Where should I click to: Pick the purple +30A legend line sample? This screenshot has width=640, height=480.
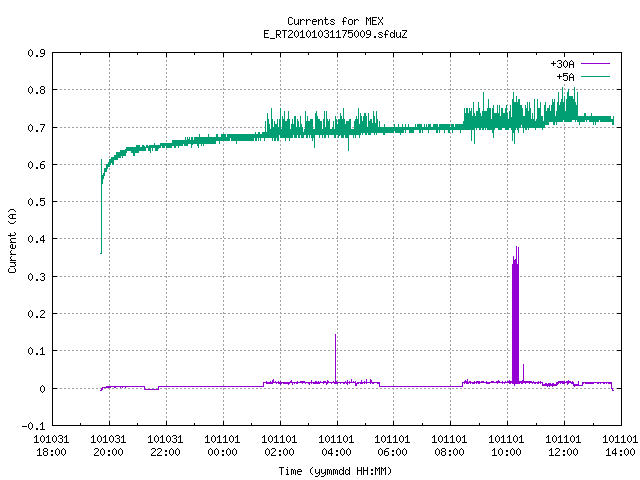595,64
